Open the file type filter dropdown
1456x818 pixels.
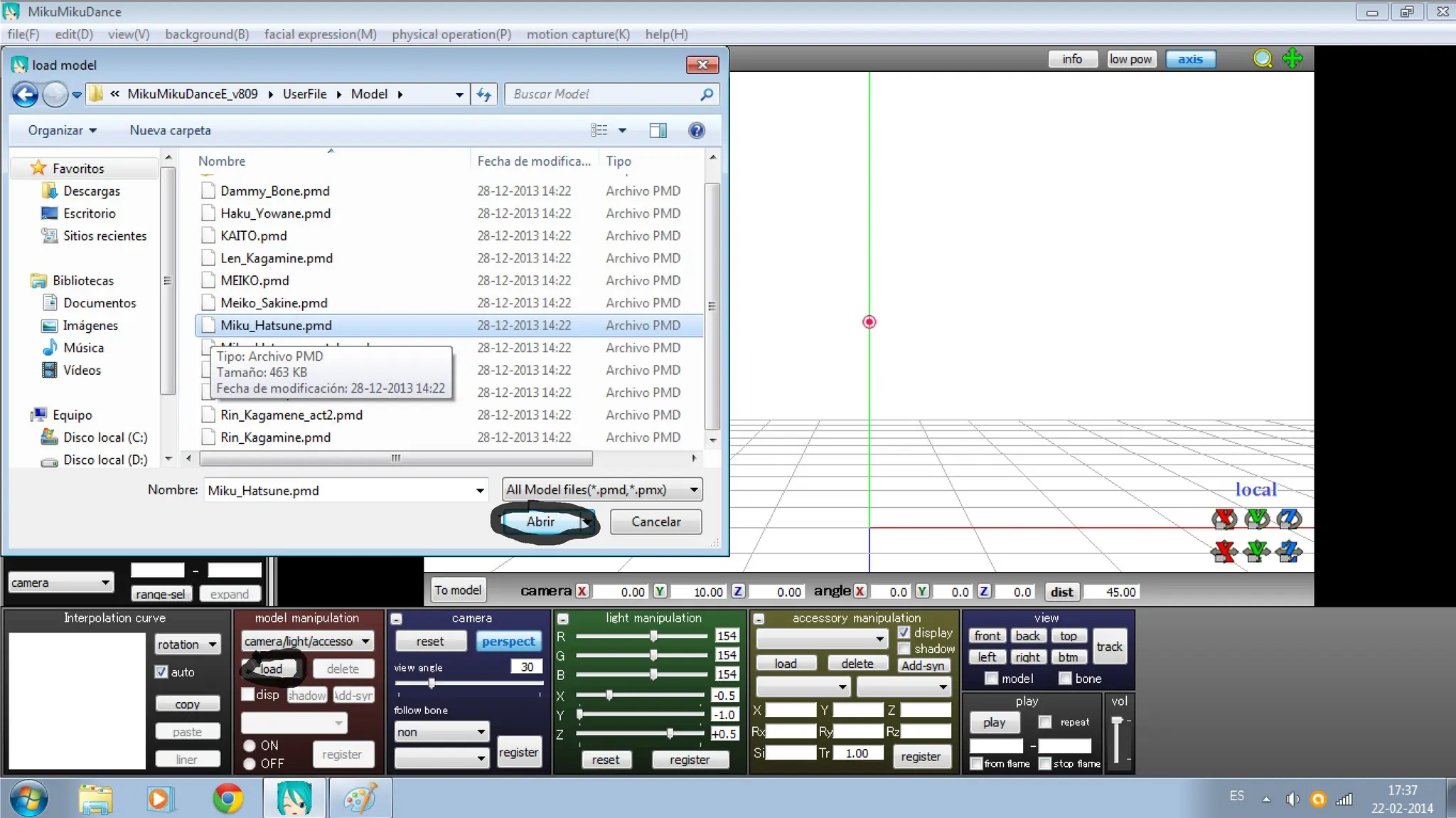tap(602, 490)
